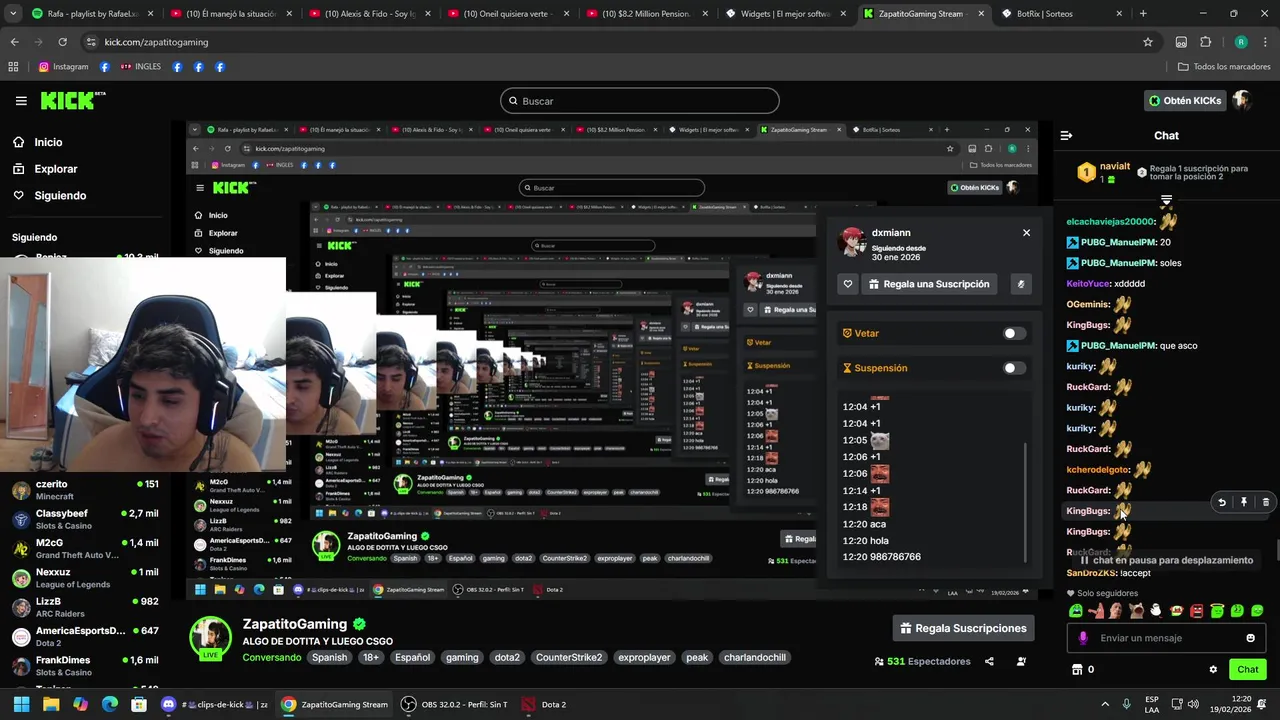
Task: Open the Kick sidebar hamburger menu
Action: [x=21, y=101]
